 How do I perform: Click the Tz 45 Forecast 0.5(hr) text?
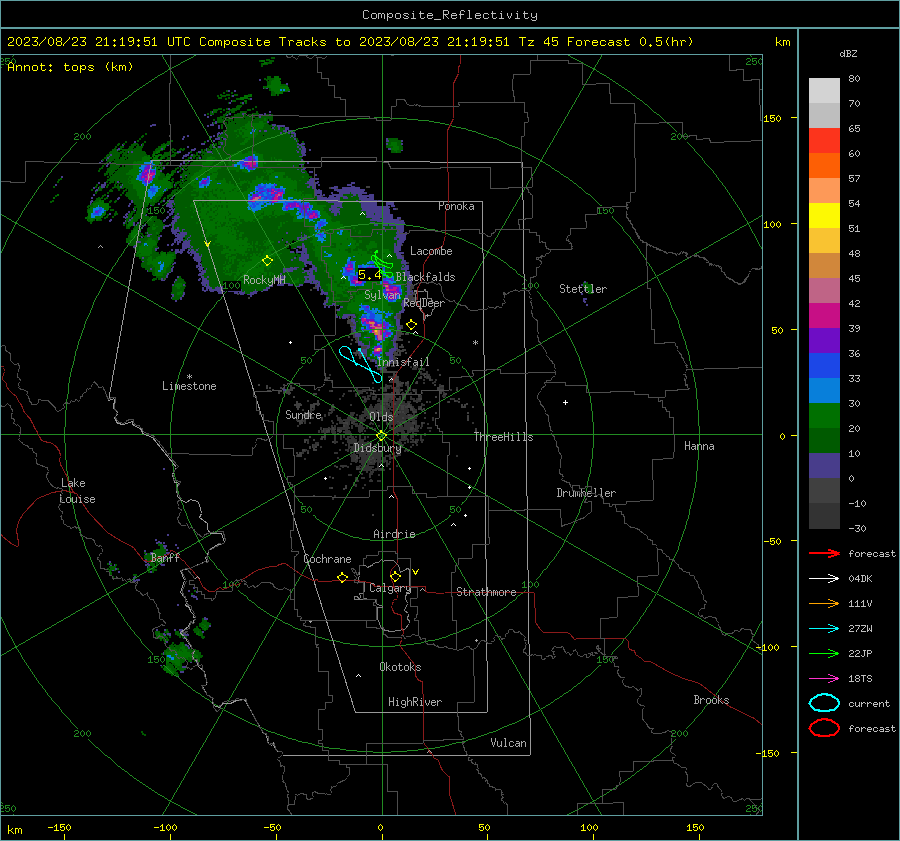click(606, 42)
